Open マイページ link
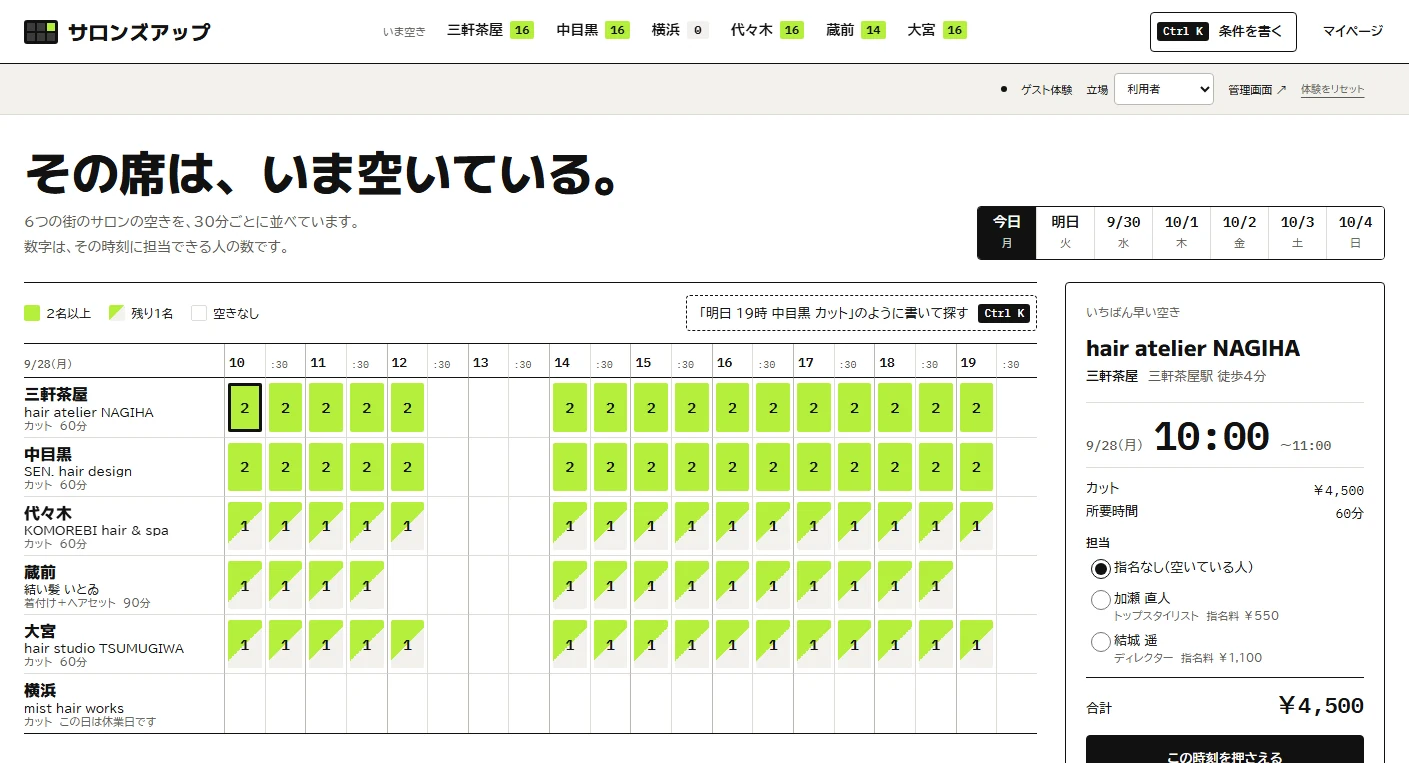The height and width of the screenshot is (763, 1409). pyautogui.click(x=1353, y=31)
